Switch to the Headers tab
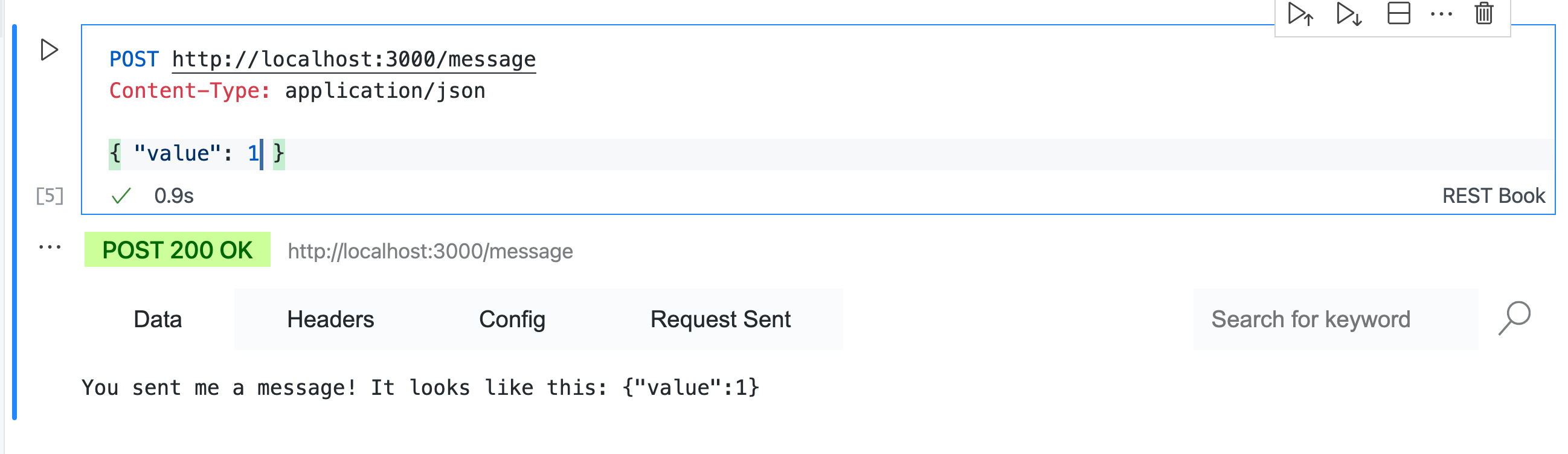 [331, 318]
